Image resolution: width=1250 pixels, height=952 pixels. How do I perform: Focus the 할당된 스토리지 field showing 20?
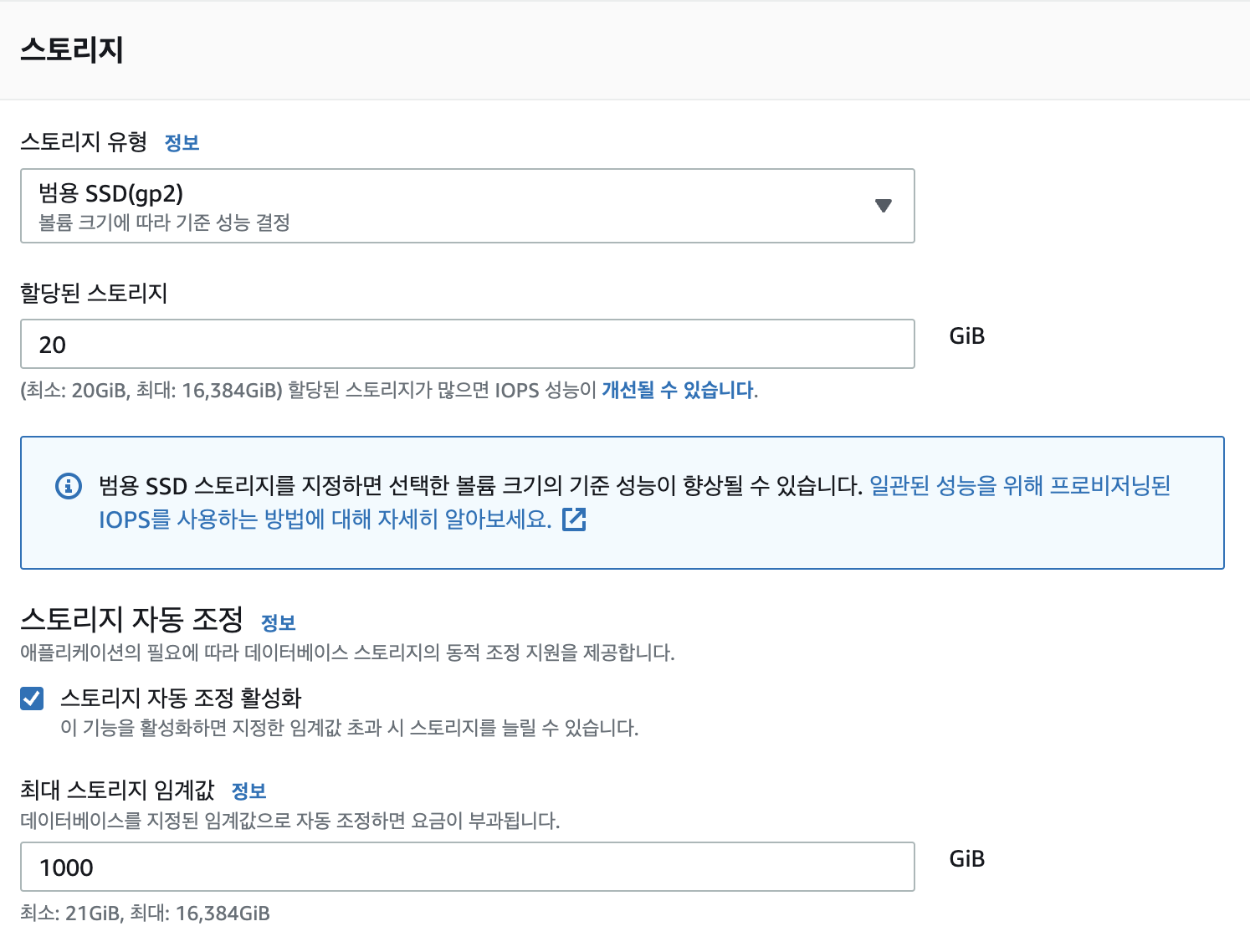[x=467, y=345]
